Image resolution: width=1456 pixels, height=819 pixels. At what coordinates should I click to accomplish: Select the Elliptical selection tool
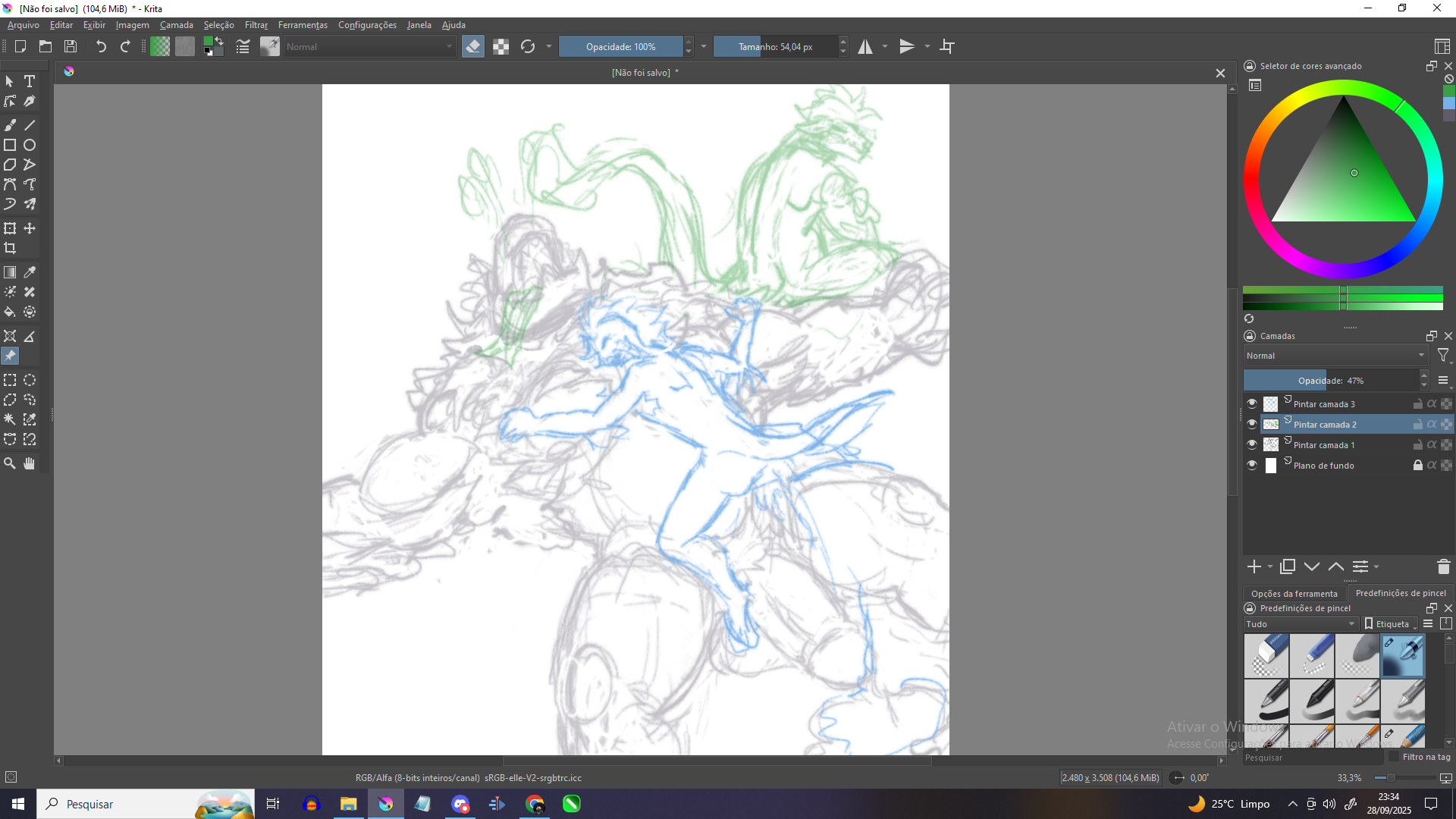coord(30,380)
